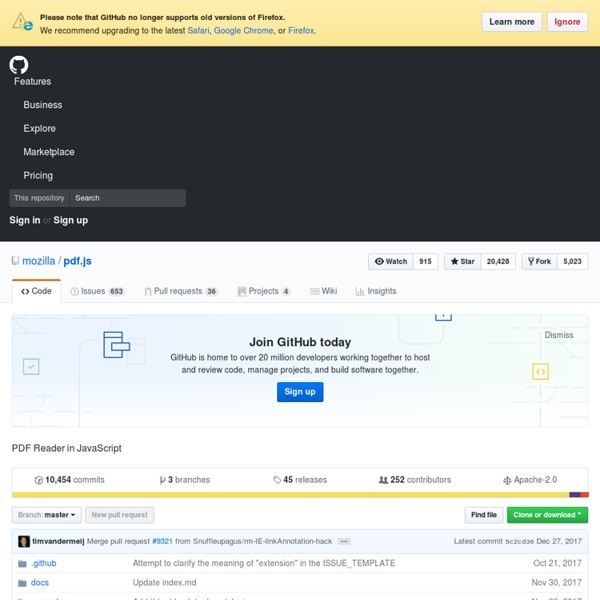Open Pricing in the navigation
The height and width of the screenshot is (600, 600).
38,176
